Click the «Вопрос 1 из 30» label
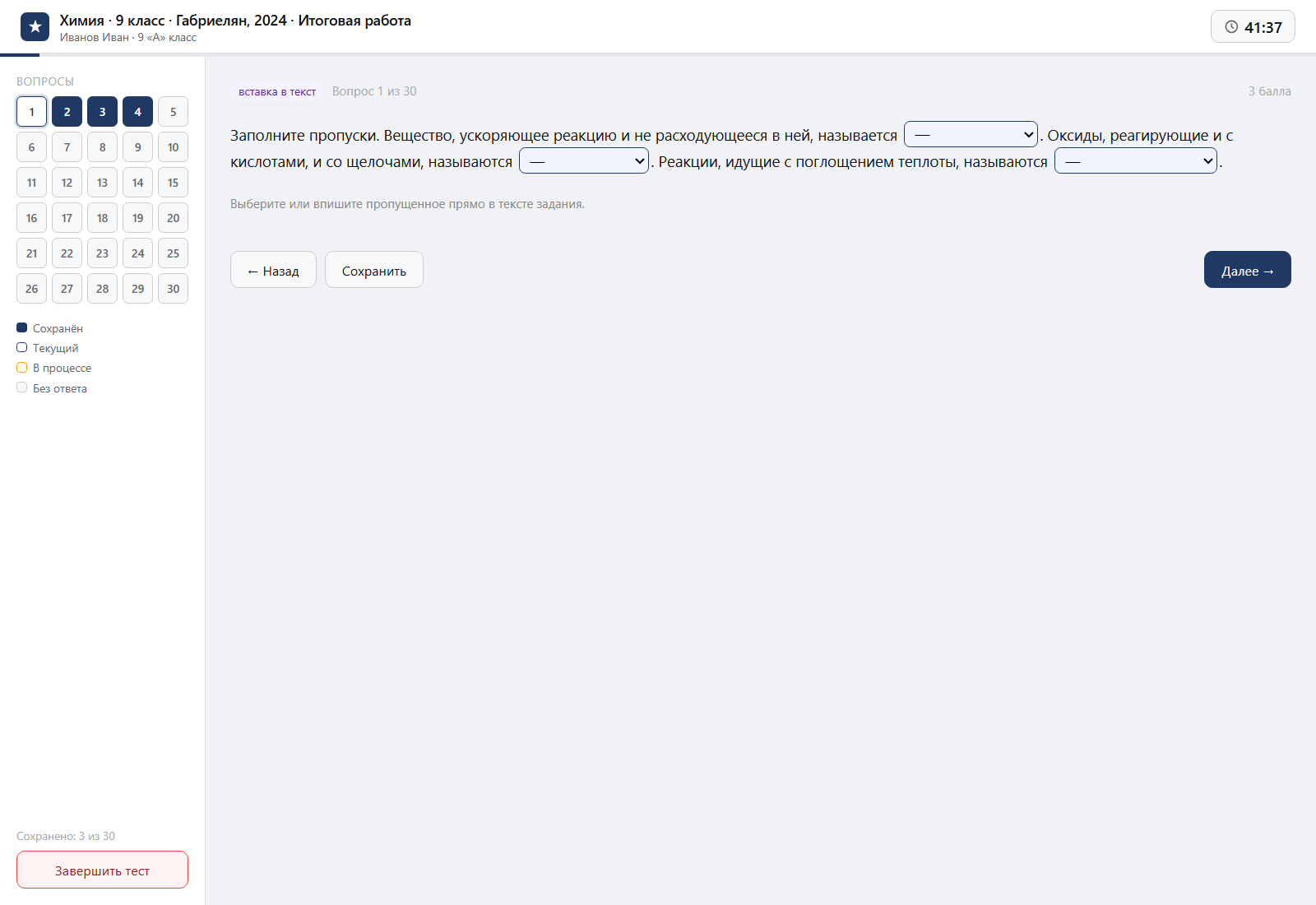 point(374,91)
